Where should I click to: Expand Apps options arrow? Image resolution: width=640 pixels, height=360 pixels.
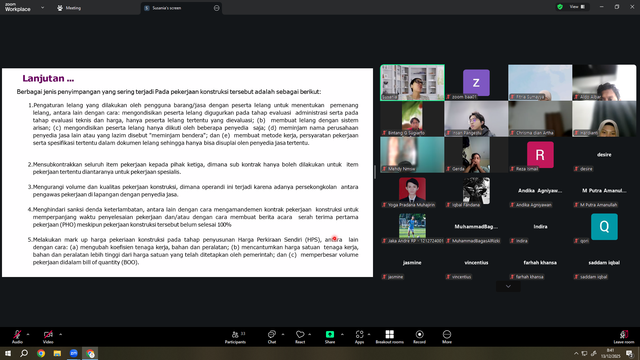click(369, 334)
